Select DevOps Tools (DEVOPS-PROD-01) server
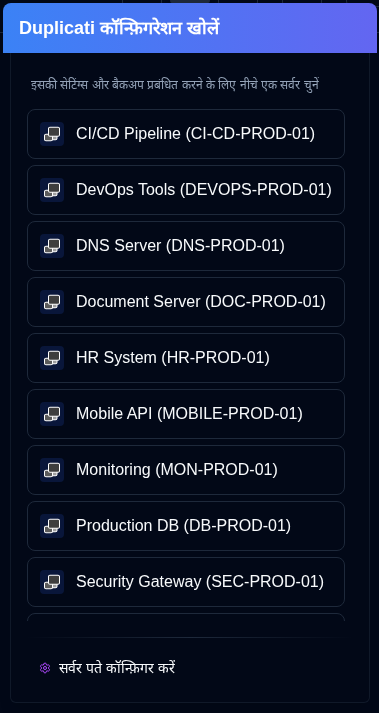 [x=186, y=190]
